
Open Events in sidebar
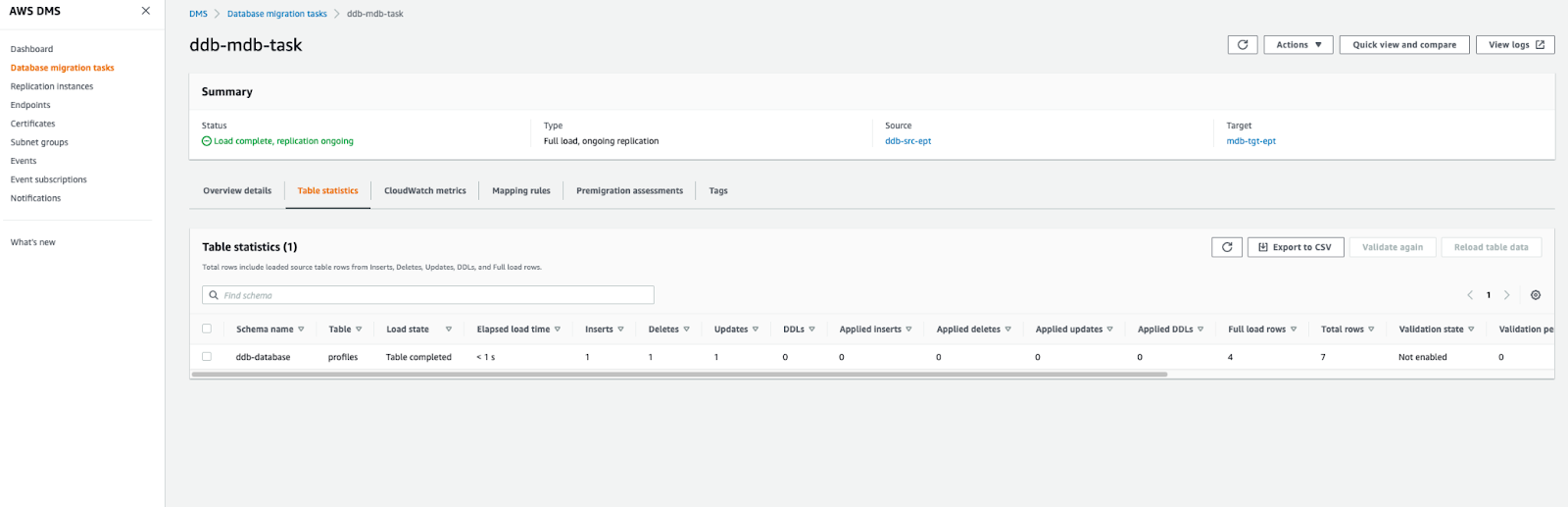coord(24,161)
